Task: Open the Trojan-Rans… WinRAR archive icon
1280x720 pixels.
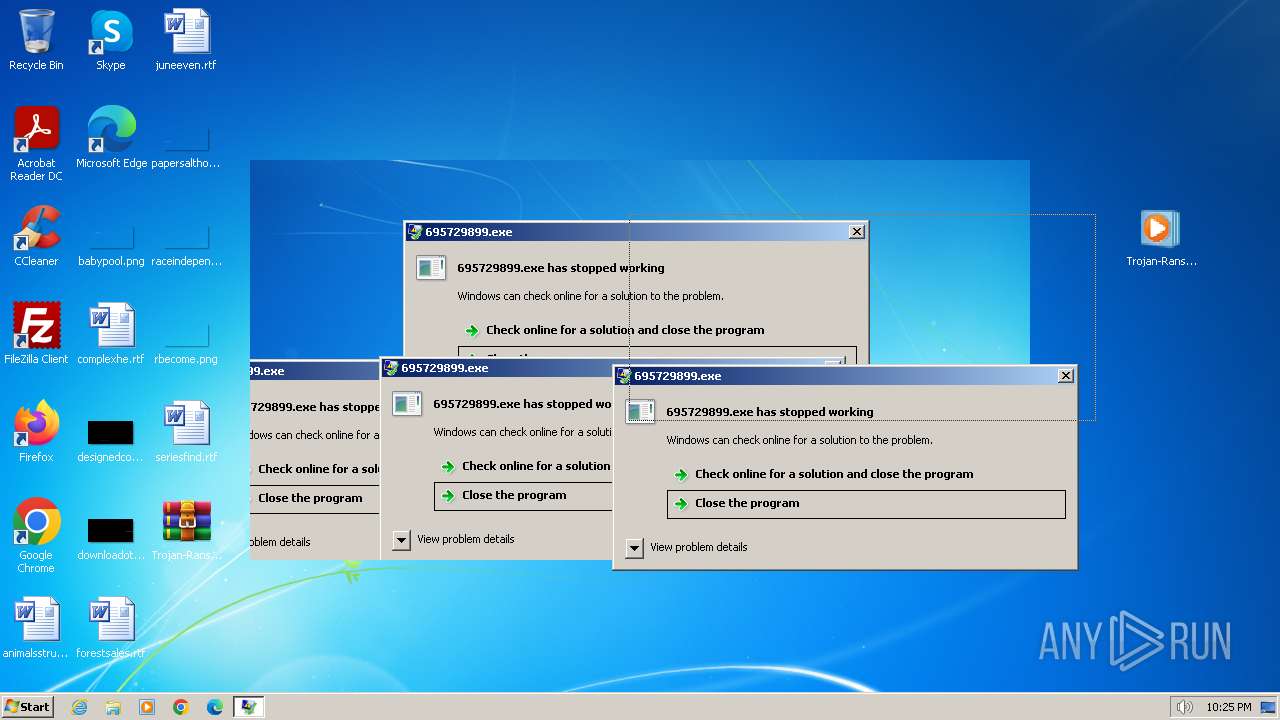Action: tap(186, 530)
